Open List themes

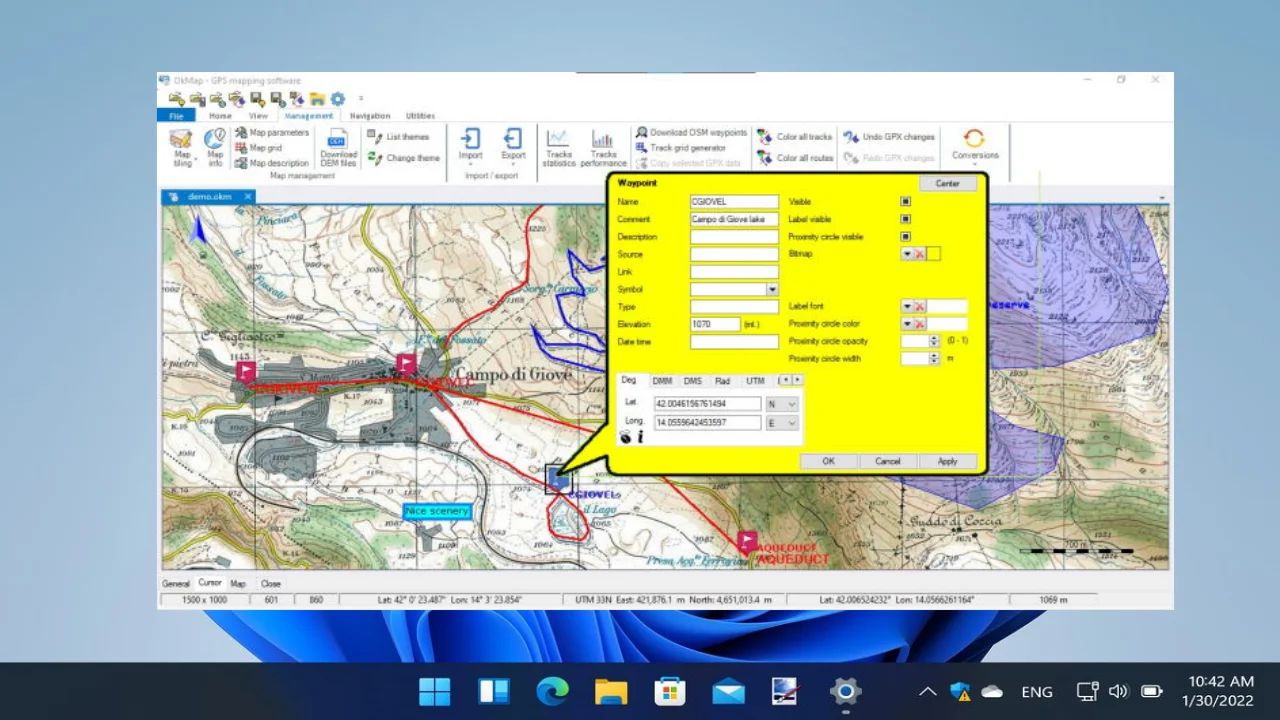point(398,136)
